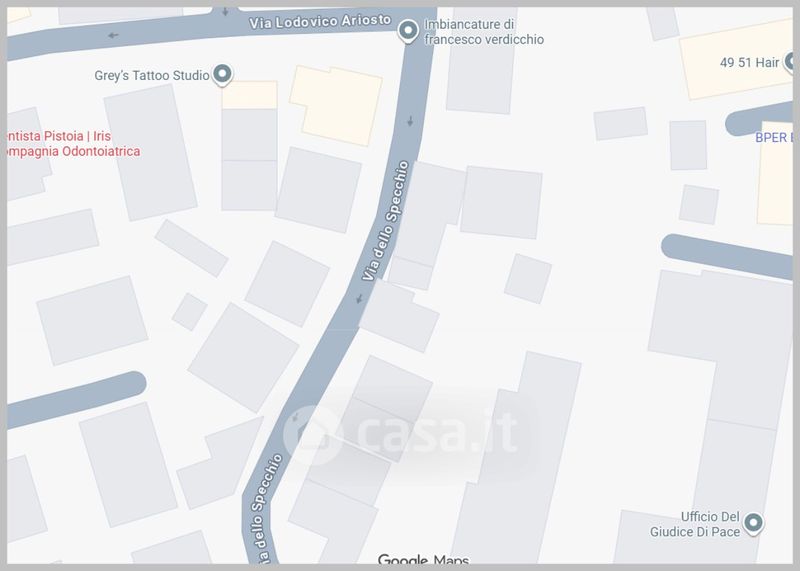Click the casa.it watermark text

pyautogui.click(x=437, y=432)
